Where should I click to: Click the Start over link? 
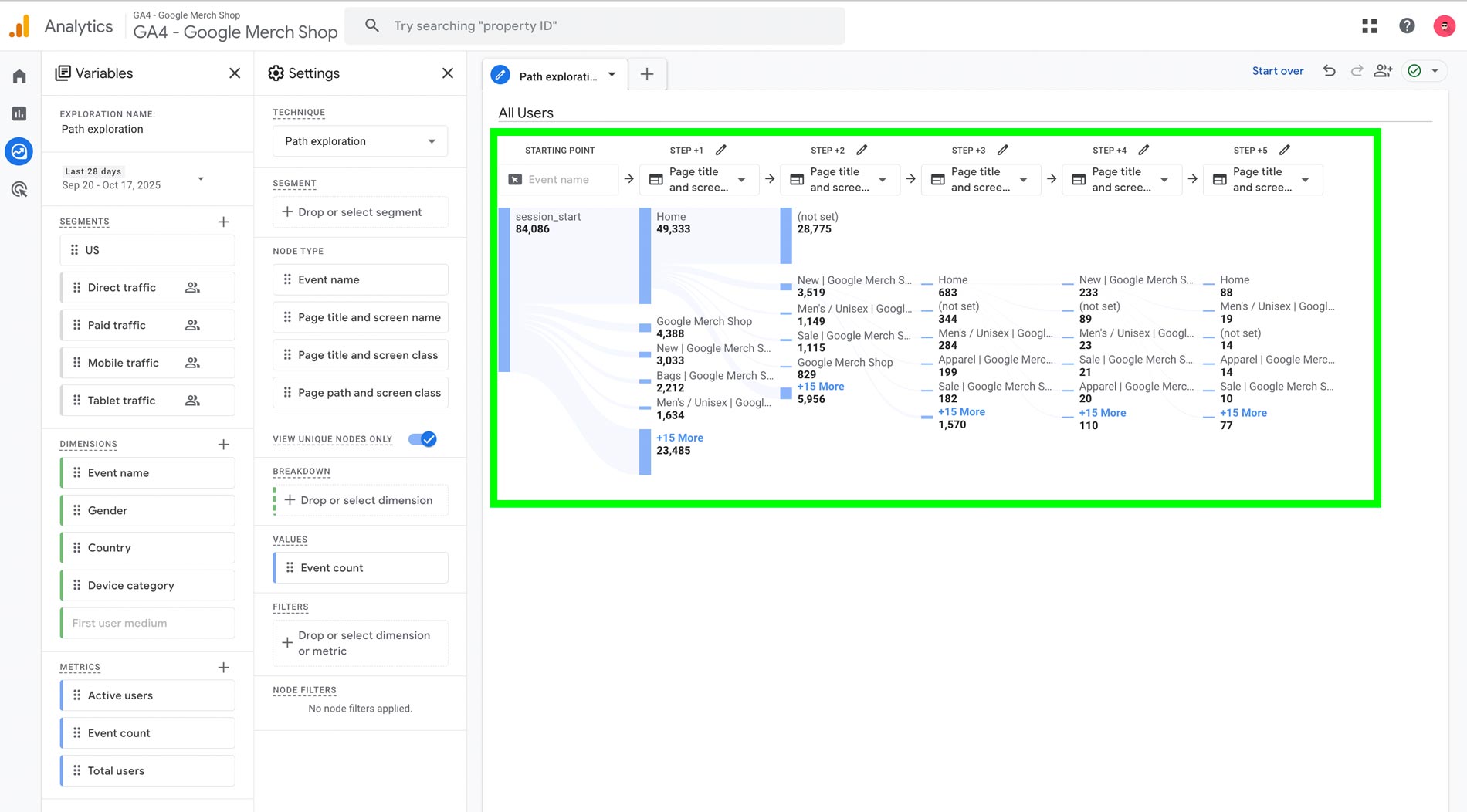(1277, 71)
